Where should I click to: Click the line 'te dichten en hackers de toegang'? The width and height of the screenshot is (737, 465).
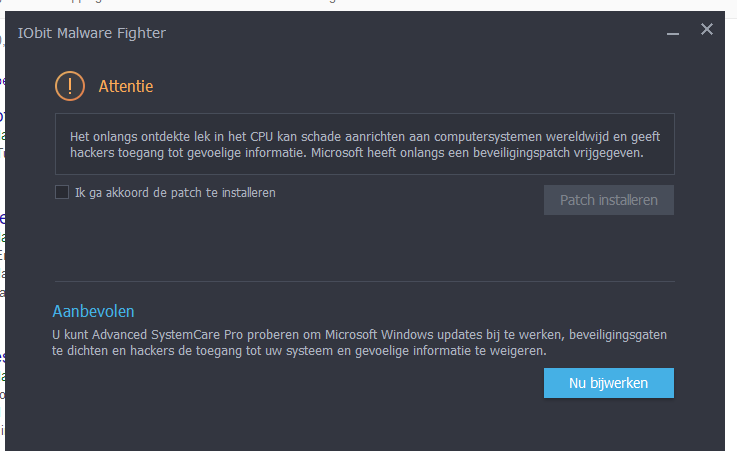[299, 351]
